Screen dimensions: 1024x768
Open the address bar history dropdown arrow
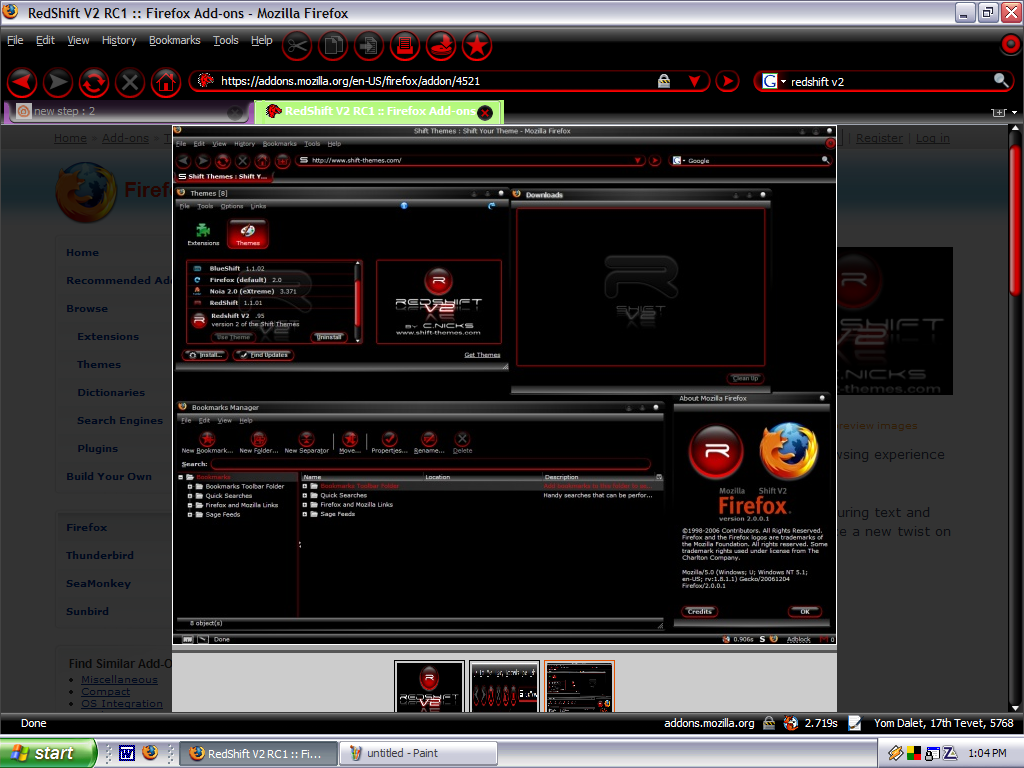point(695,81)
